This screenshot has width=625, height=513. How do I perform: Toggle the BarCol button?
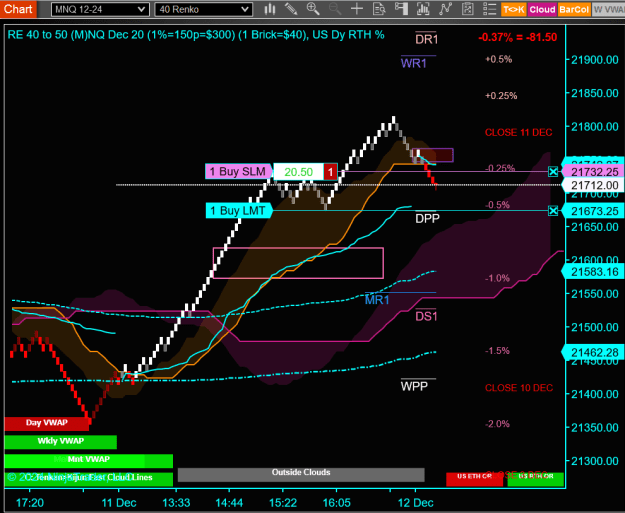574,10
